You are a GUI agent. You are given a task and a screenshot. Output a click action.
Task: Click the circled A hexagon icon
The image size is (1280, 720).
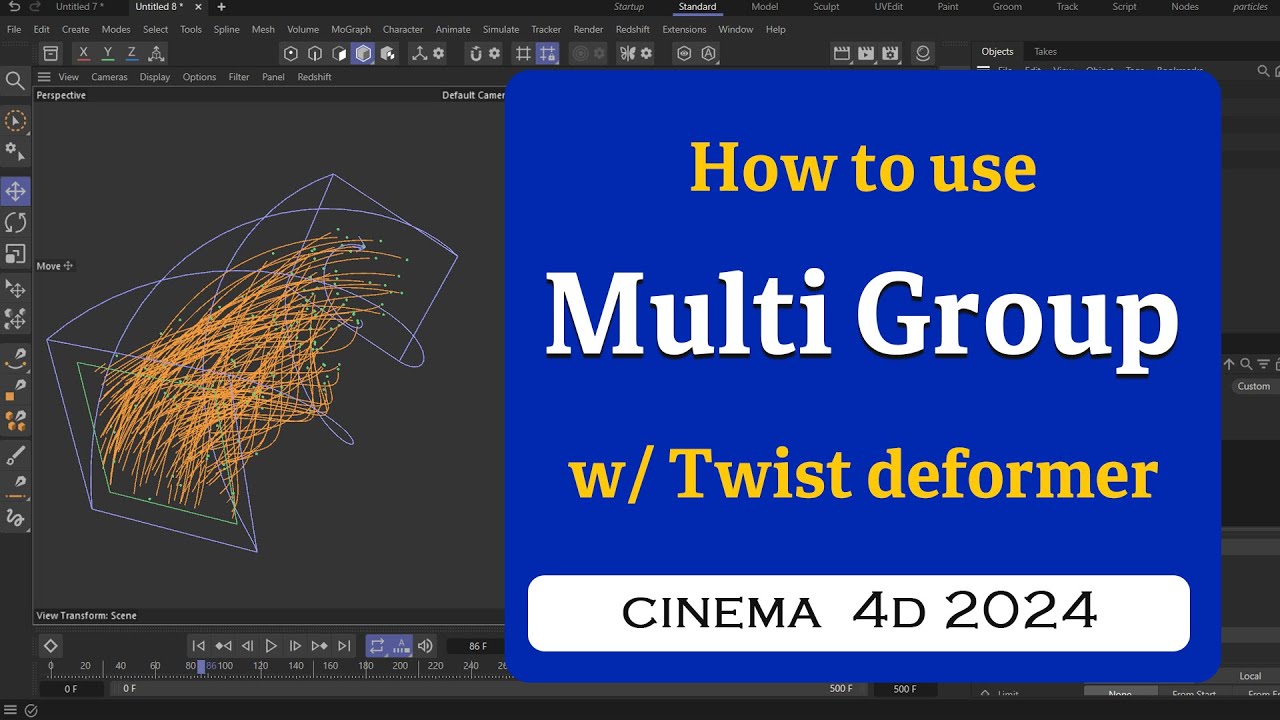pyautogui.click(x=709, y=53)
